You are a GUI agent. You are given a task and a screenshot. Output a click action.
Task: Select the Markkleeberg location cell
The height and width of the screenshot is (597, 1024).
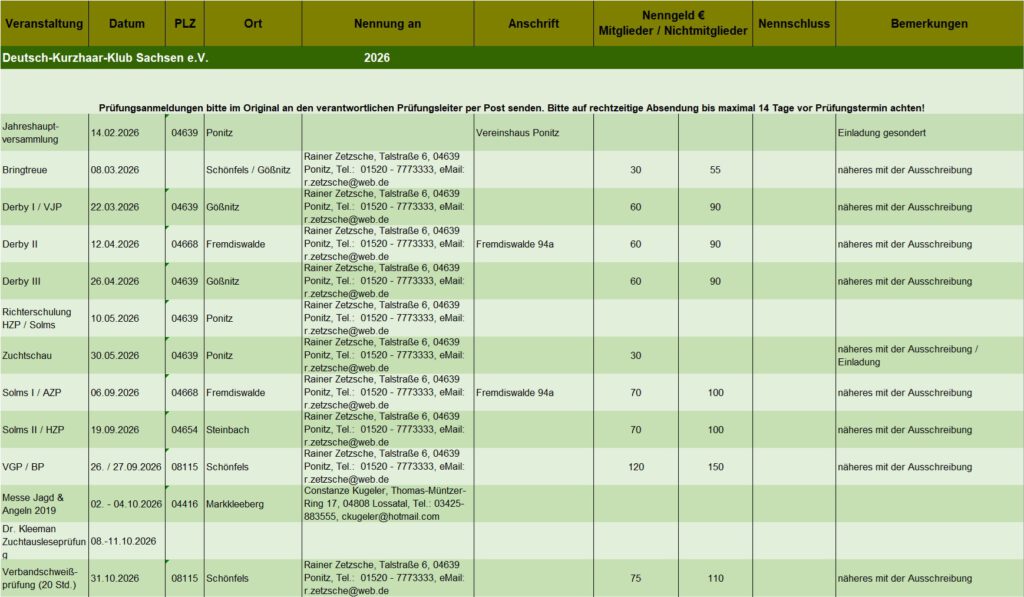[252, 504]
